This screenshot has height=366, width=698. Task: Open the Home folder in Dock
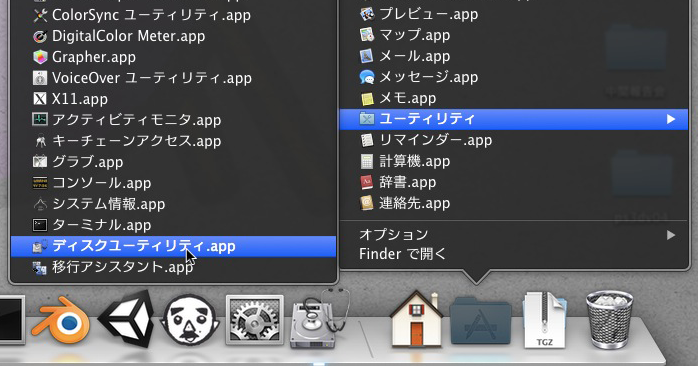(x=416, y=319)
